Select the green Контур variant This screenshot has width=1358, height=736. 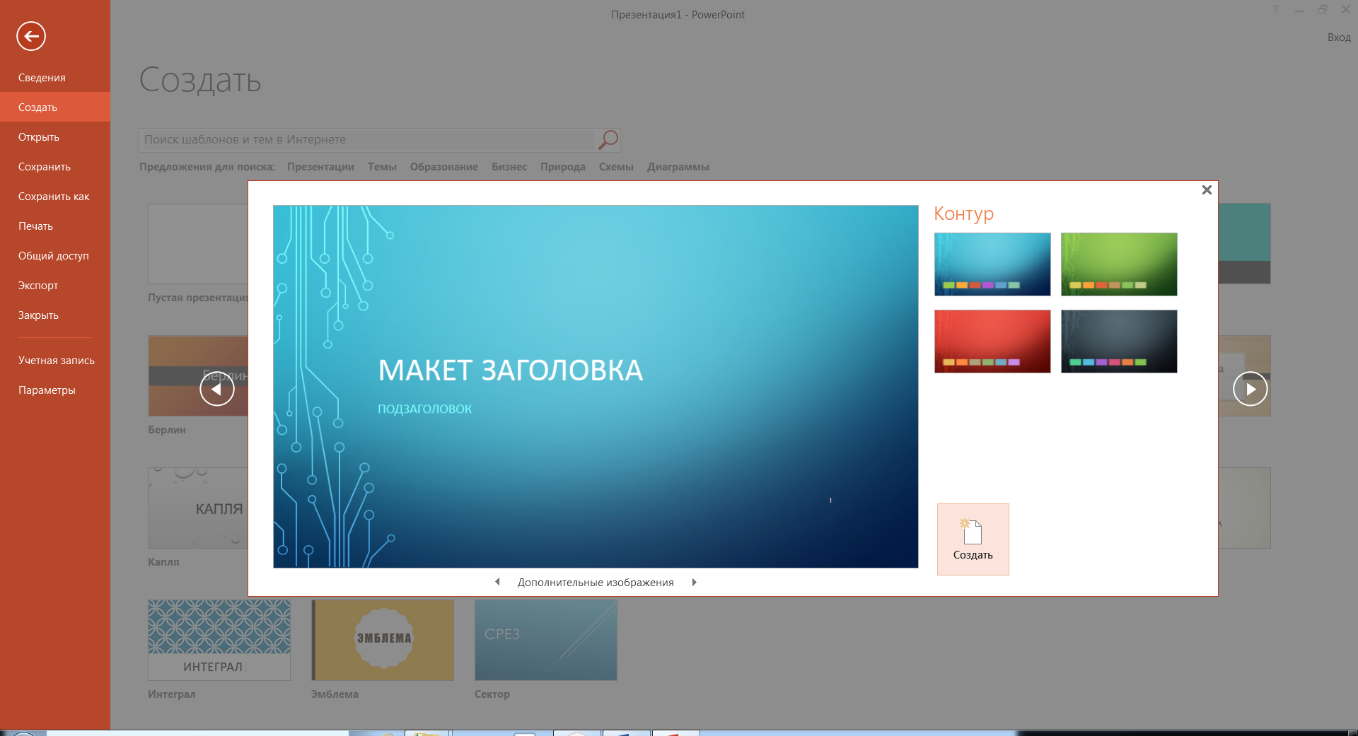pos(1119,264)
